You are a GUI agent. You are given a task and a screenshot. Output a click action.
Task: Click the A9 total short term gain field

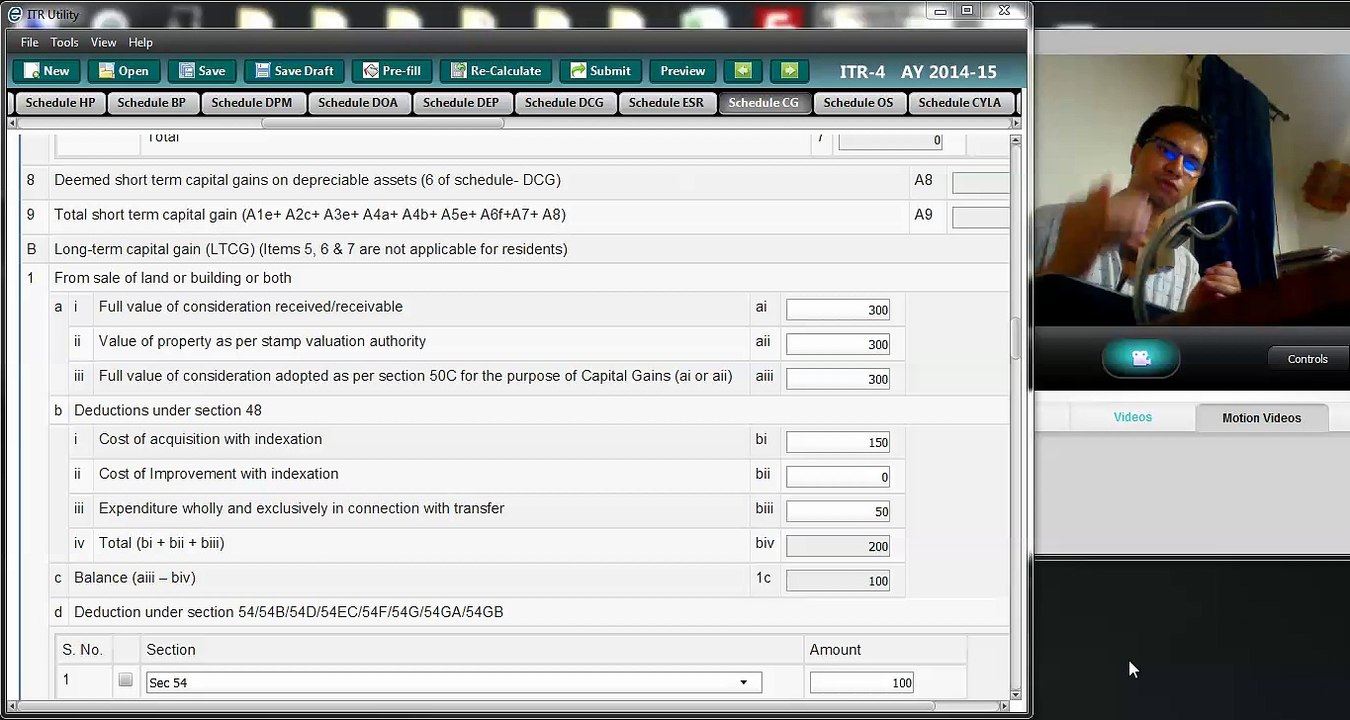click(980, 217)
